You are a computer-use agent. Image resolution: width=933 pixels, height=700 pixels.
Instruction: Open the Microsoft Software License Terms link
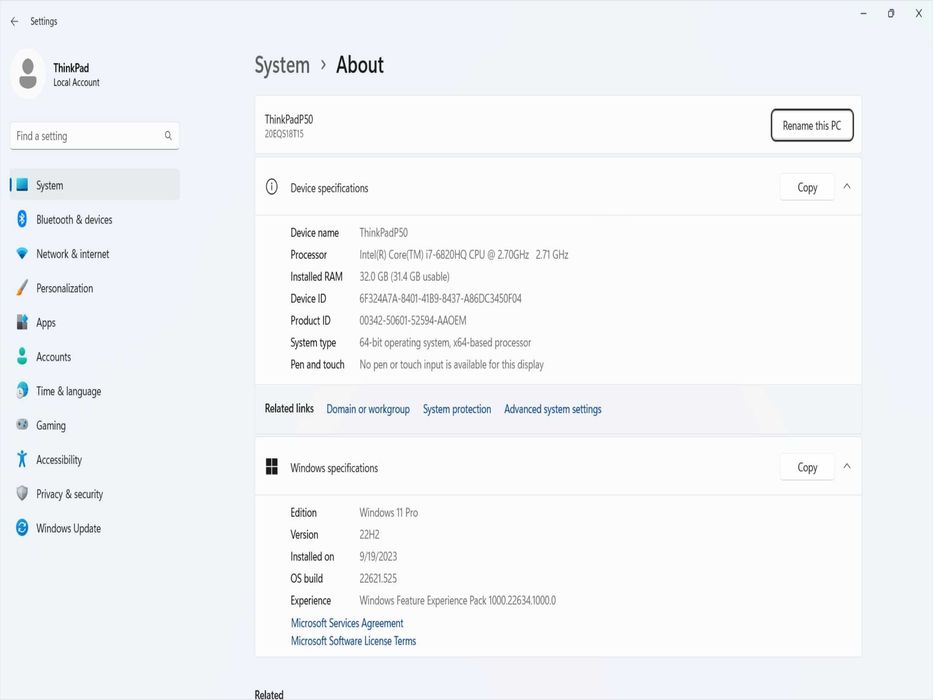pyautogui.click(x=353, y=641)
